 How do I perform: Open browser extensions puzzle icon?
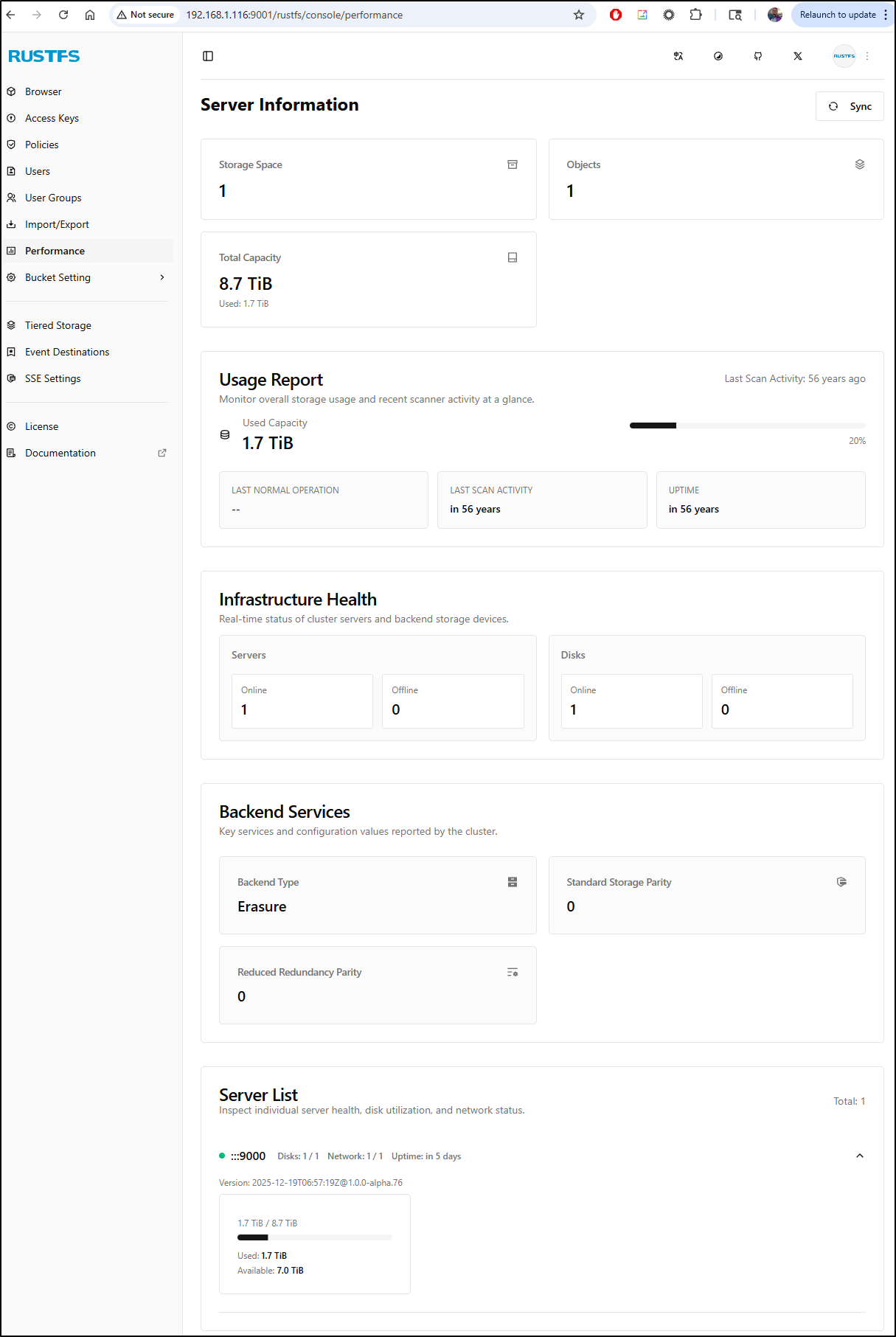695,15
